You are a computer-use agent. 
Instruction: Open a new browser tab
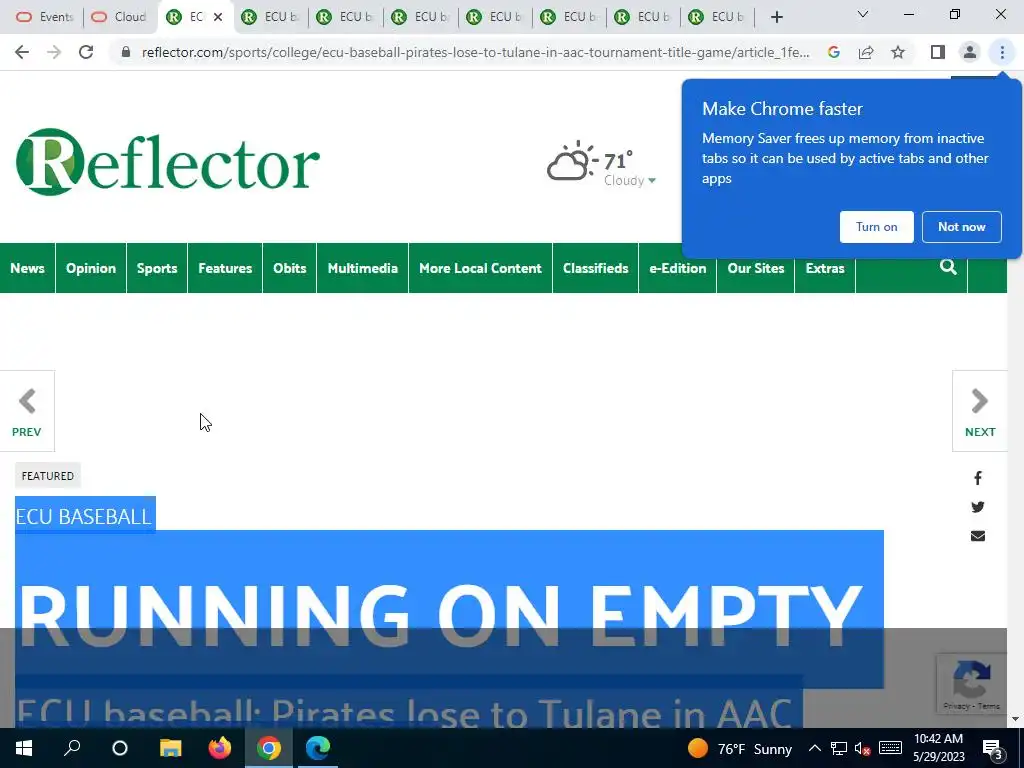pos(776,17)
